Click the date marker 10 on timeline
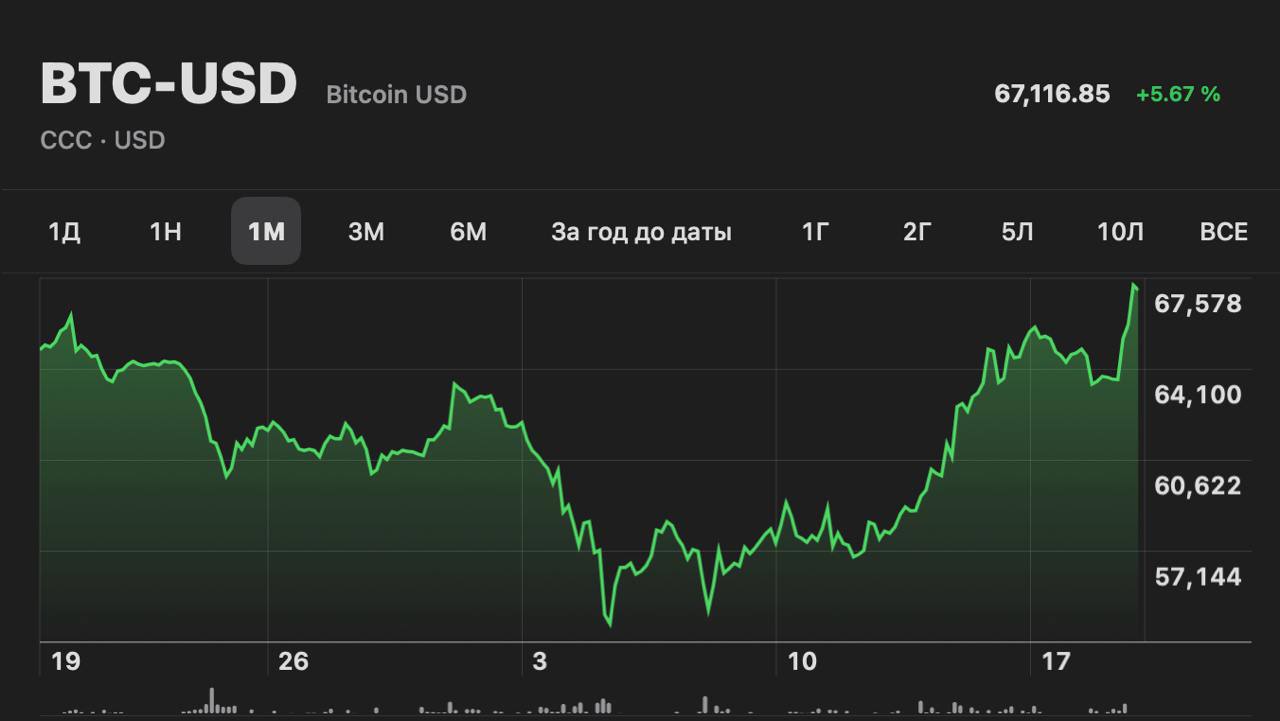The width and height of the screenshot is (1280, 721). (x=802, y=661)
